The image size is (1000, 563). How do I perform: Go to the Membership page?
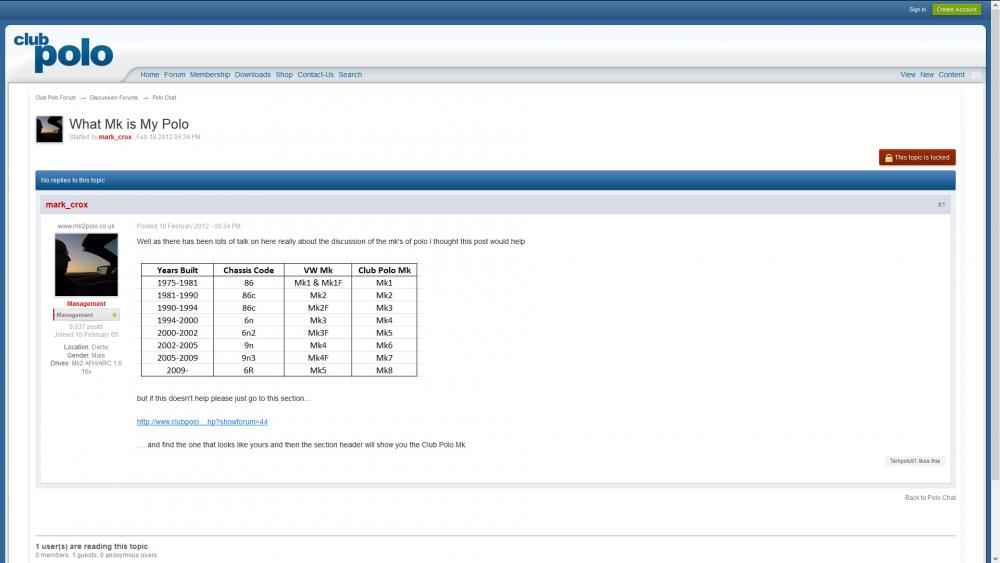pyautogui.click(x=210, y=75)
